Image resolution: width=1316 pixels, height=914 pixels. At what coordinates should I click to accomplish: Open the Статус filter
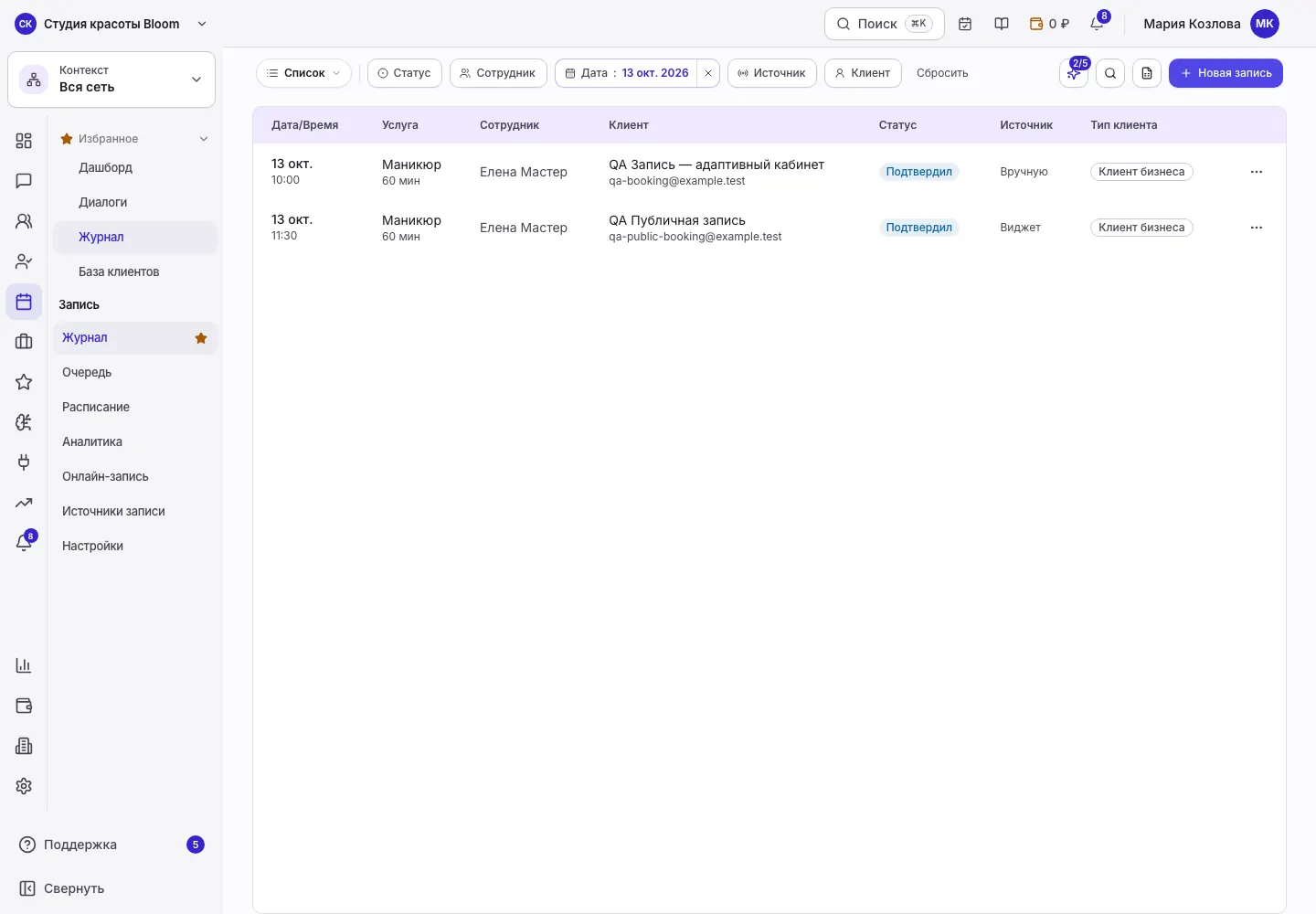coord(405,73)
